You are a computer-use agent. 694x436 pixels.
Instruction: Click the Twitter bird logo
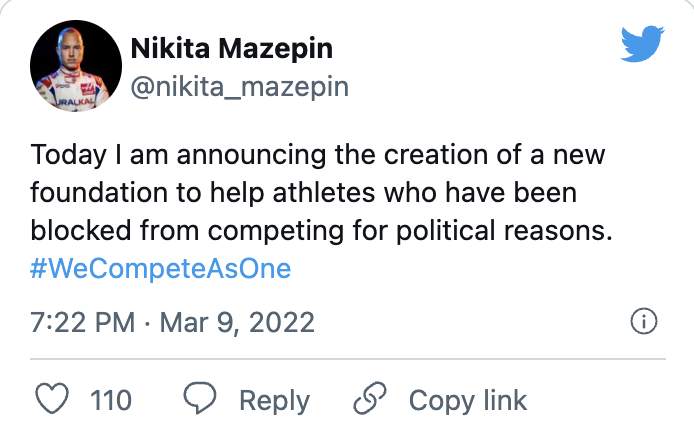[641, 42]
